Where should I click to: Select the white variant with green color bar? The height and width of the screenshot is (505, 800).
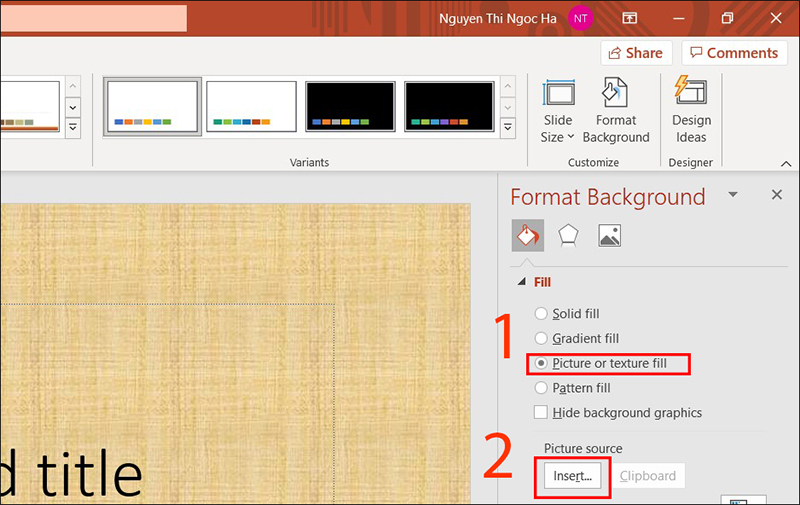pyautogui.click(x=251, y=107)
